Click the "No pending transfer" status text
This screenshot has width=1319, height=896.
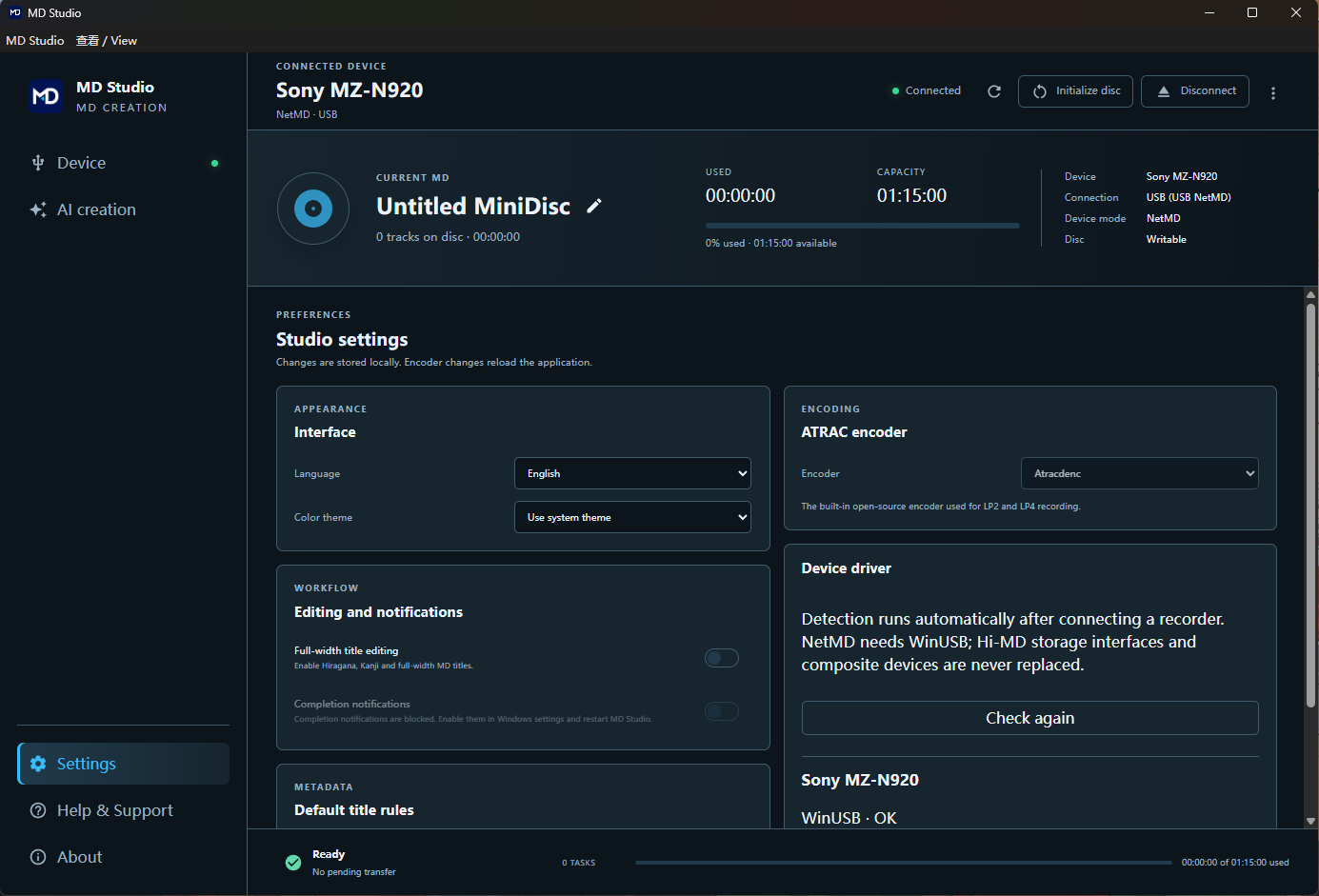click(x=354, y=872)
